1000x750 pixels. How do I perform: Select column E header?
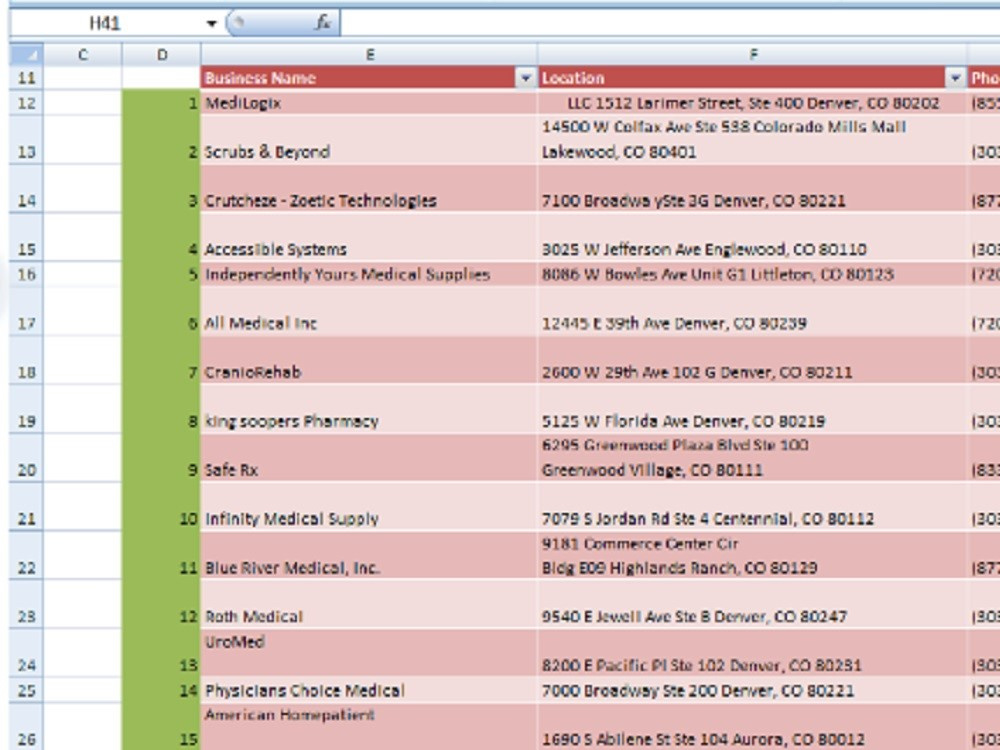[369, 55]
